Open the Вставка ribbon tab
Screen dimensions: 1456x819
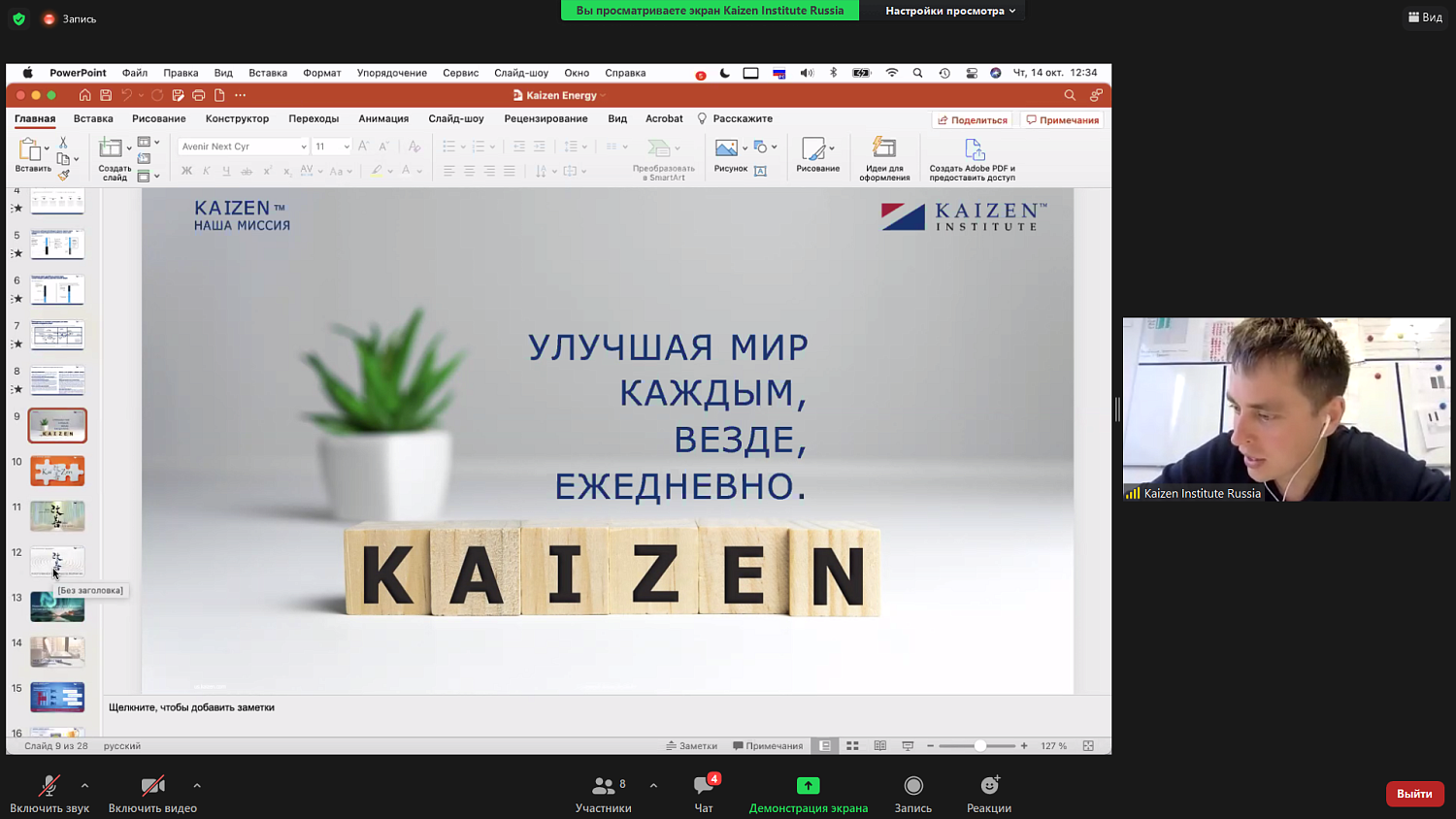[x=93, y=118]
